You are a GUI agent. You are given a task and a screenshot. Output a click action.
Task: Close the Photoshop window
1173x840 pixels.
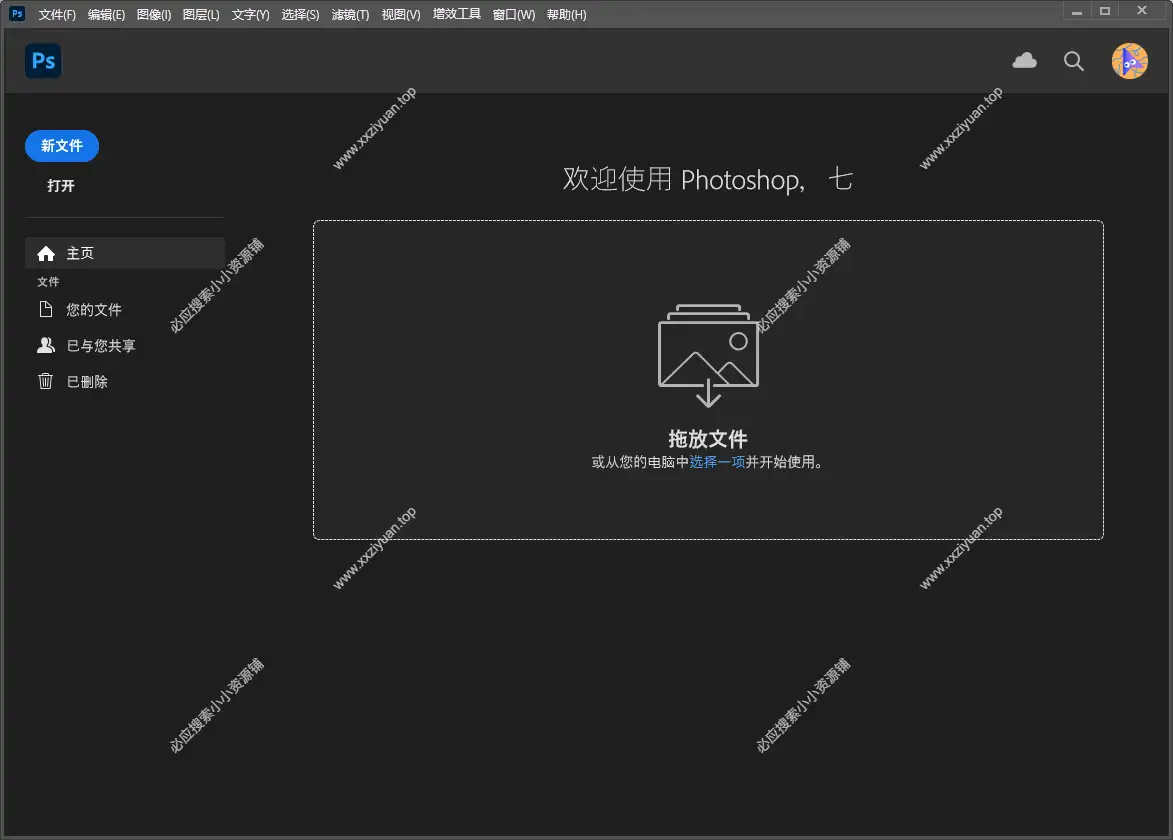pyautogui.click(x=1142, y=10)
